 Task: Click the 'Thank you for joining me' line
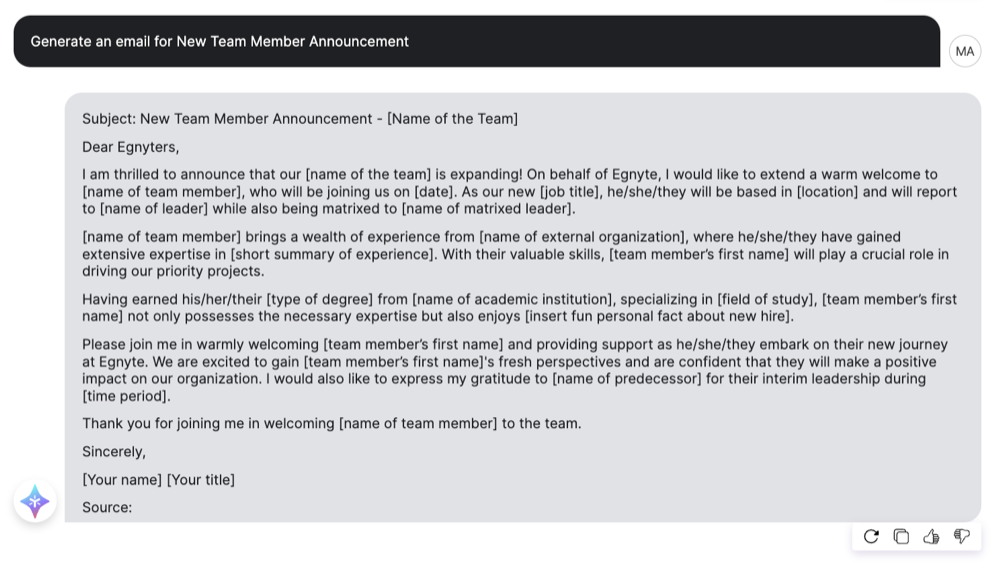[331, 424]
